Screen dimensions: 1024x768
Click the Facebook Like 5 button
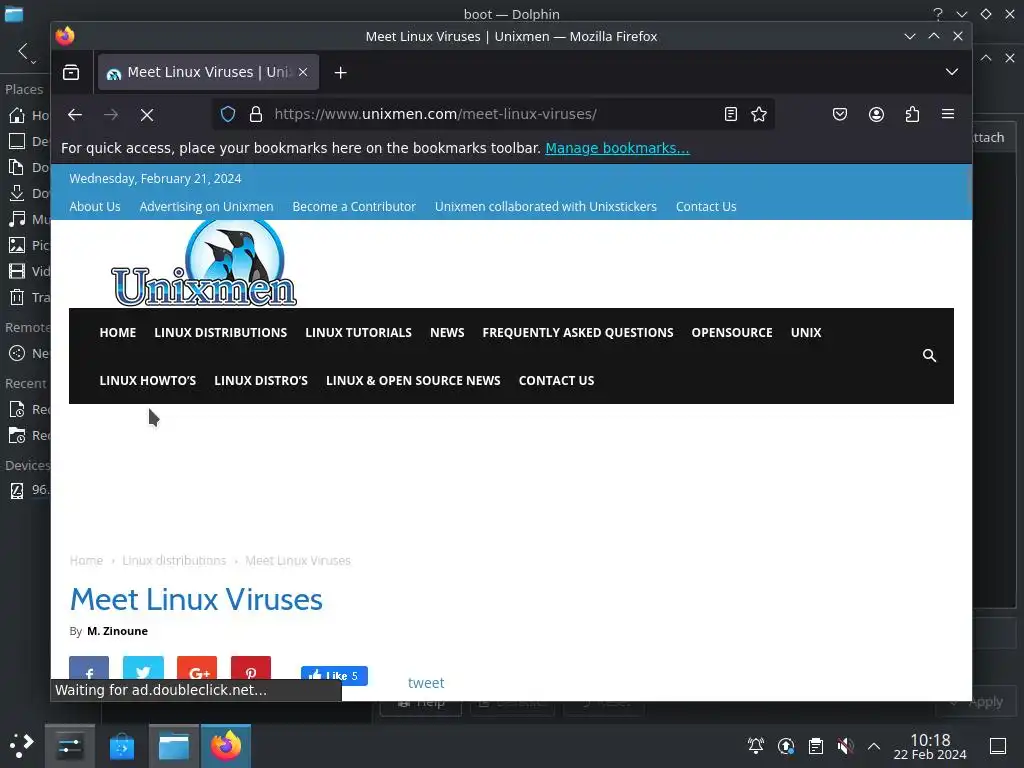pyautogui.click(x=334, y=675)
